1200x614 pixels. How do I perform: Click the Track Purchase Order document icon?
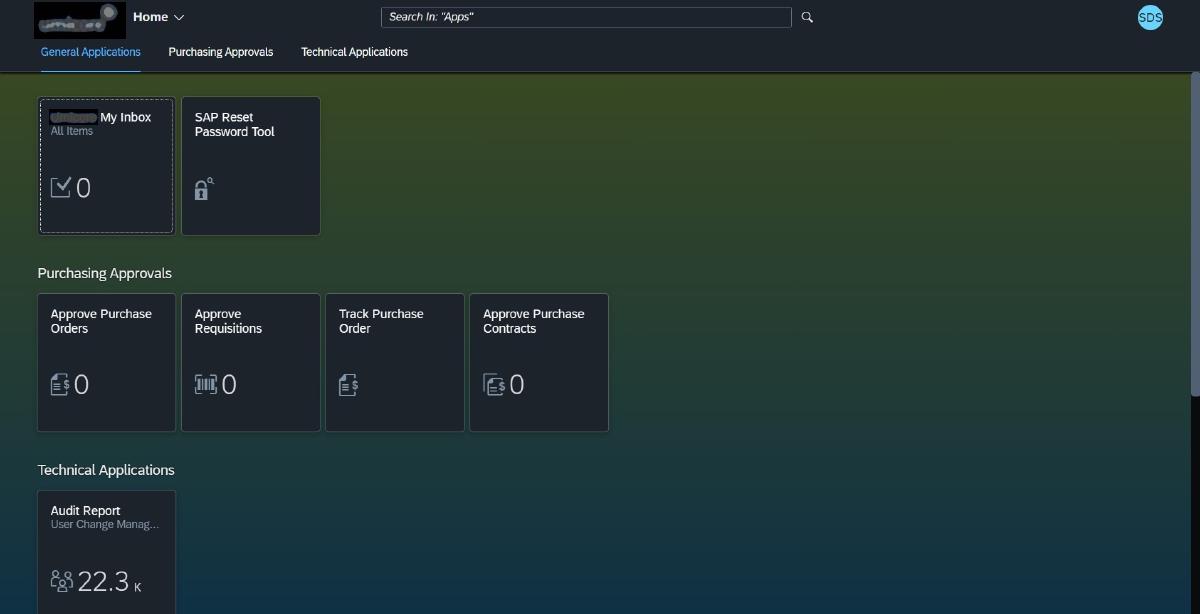pyautogui.click(x=348, y=385)
